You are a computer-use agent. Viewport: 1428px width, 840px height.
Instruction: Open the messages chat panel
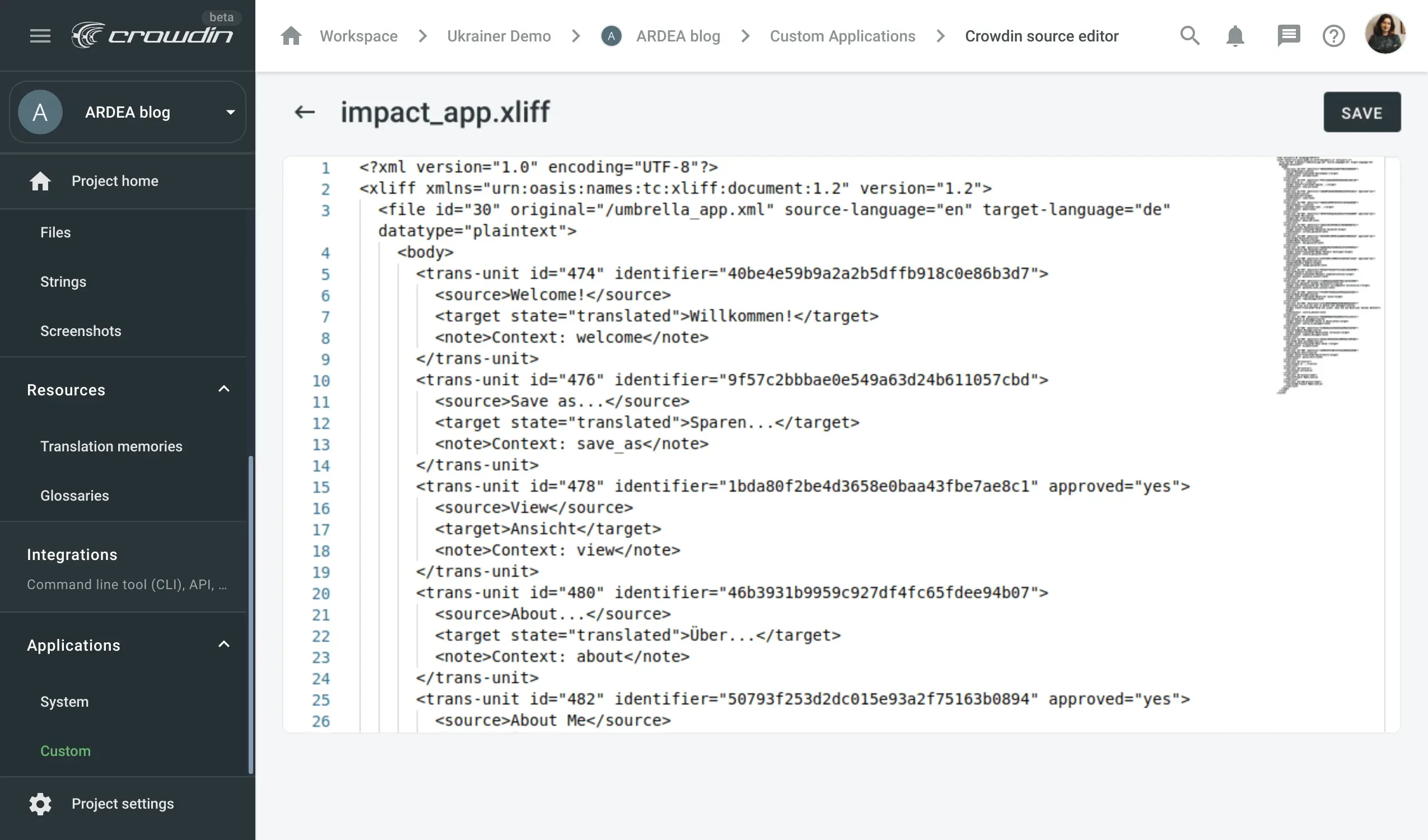(1289, 35)
